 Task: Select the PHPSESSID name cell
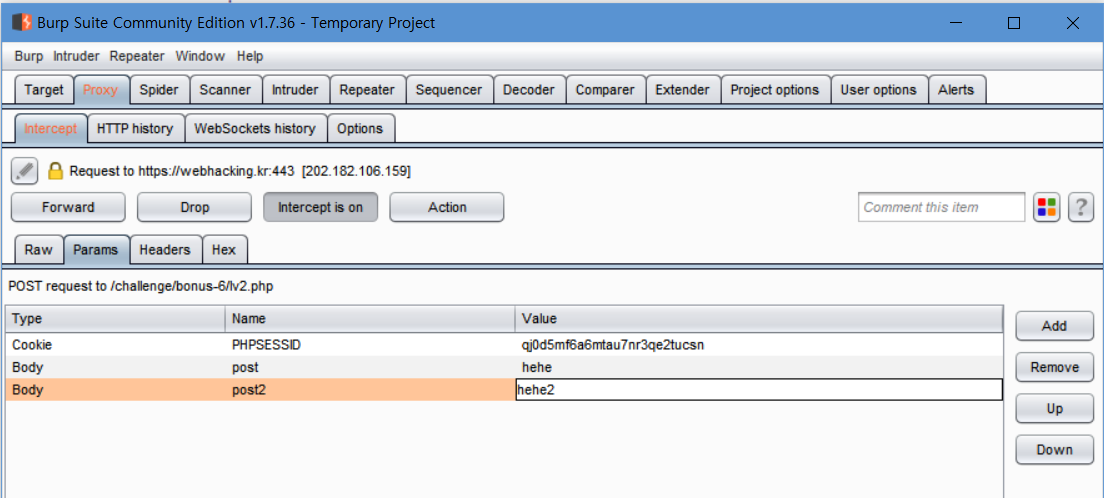[x=370, y=345]
